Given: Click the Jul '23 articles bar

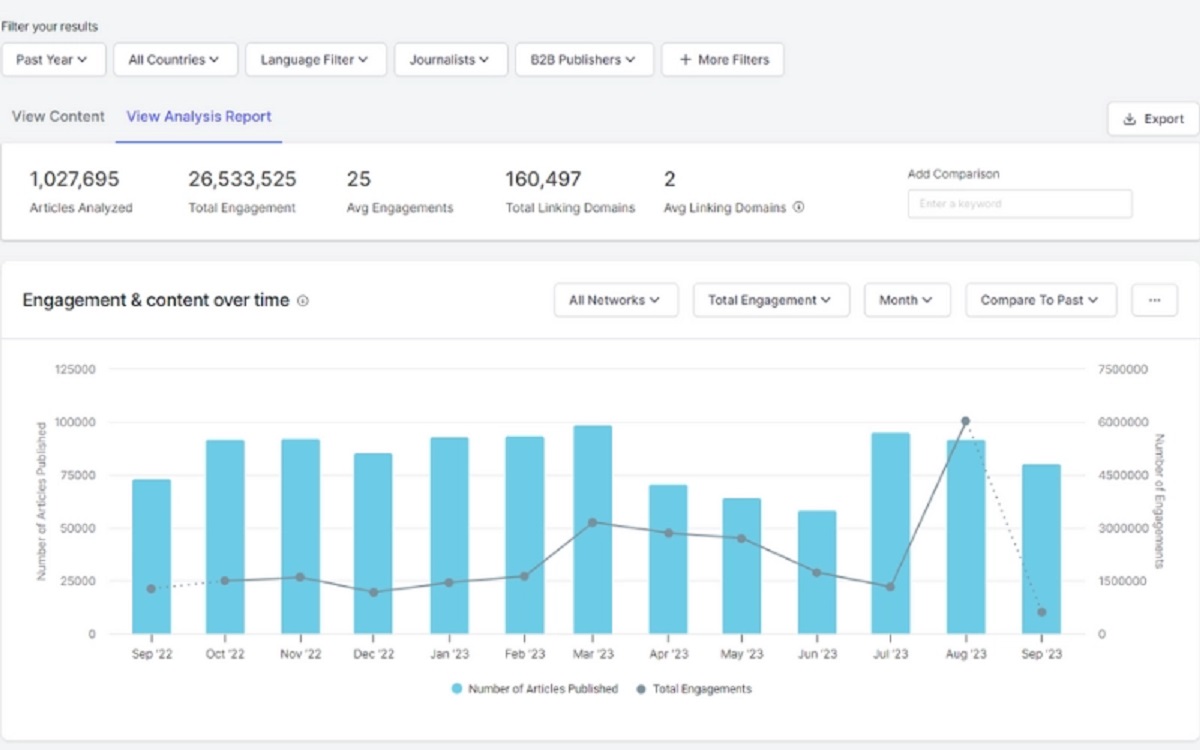Looking at the screenshot, I should 891,533.
